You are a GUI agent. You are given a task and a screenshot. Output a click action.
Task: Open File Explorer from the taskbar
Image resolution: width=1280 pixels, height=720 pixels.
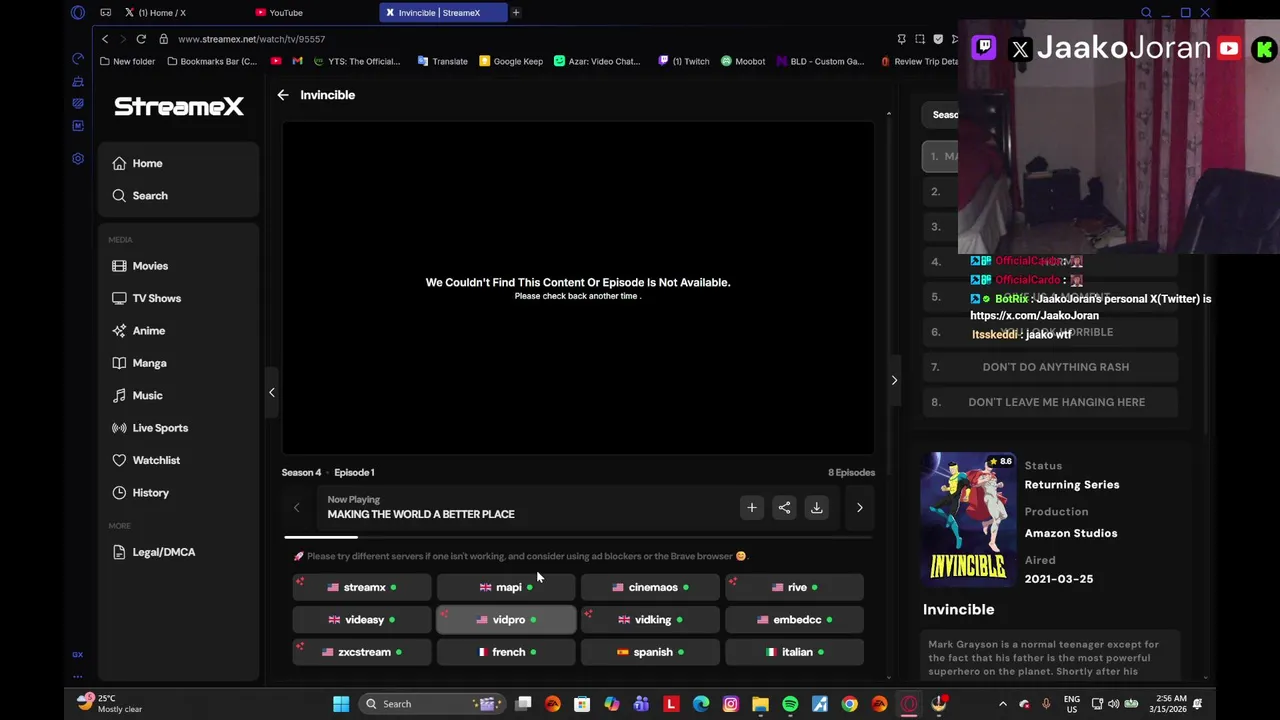point(760,704)
